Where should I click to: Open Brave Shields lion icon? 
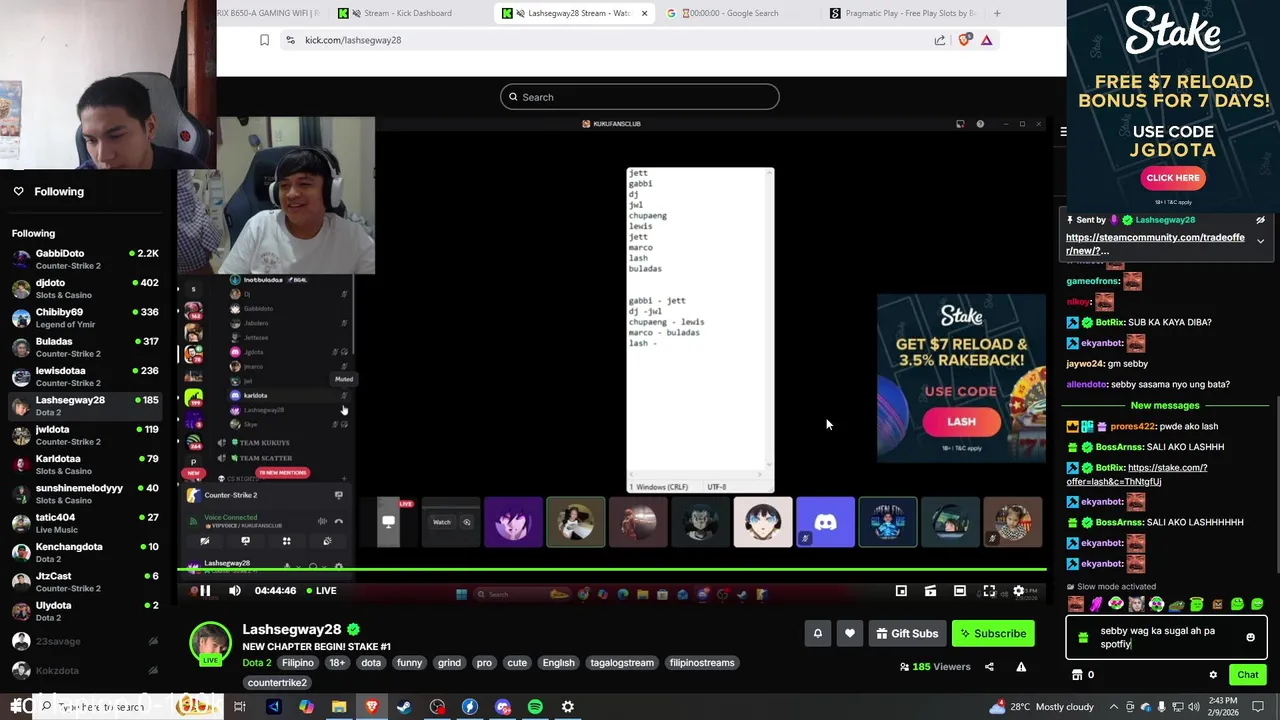[964, 40]
